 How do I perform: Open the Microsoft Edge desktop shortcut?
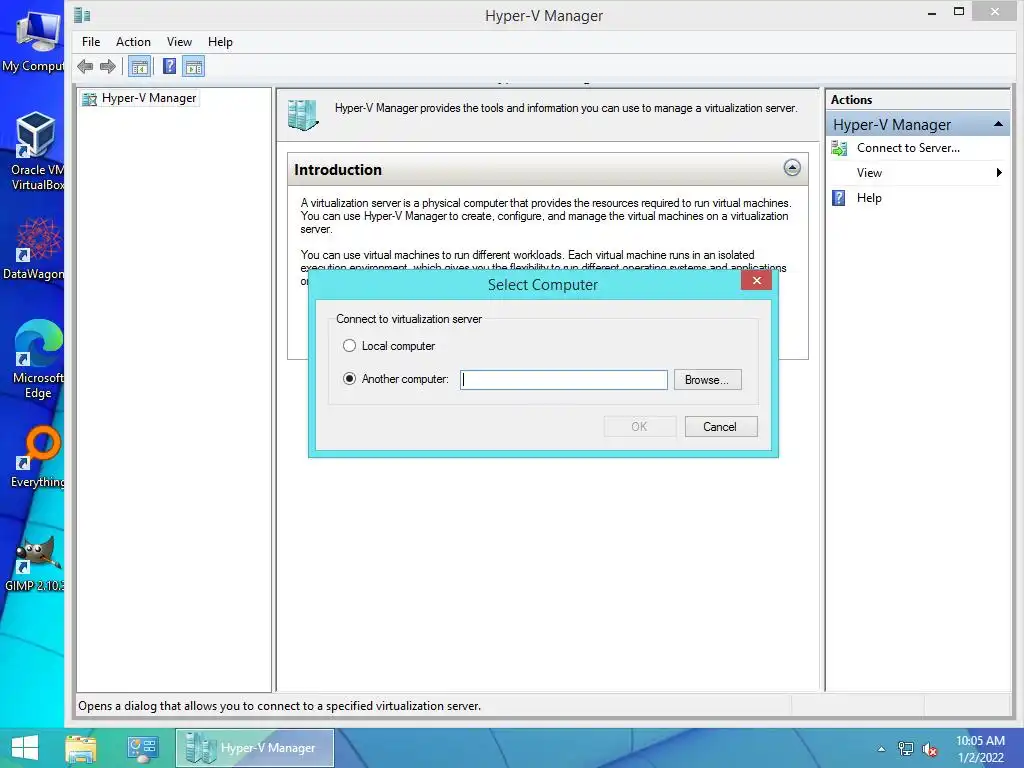pos(38,359)
